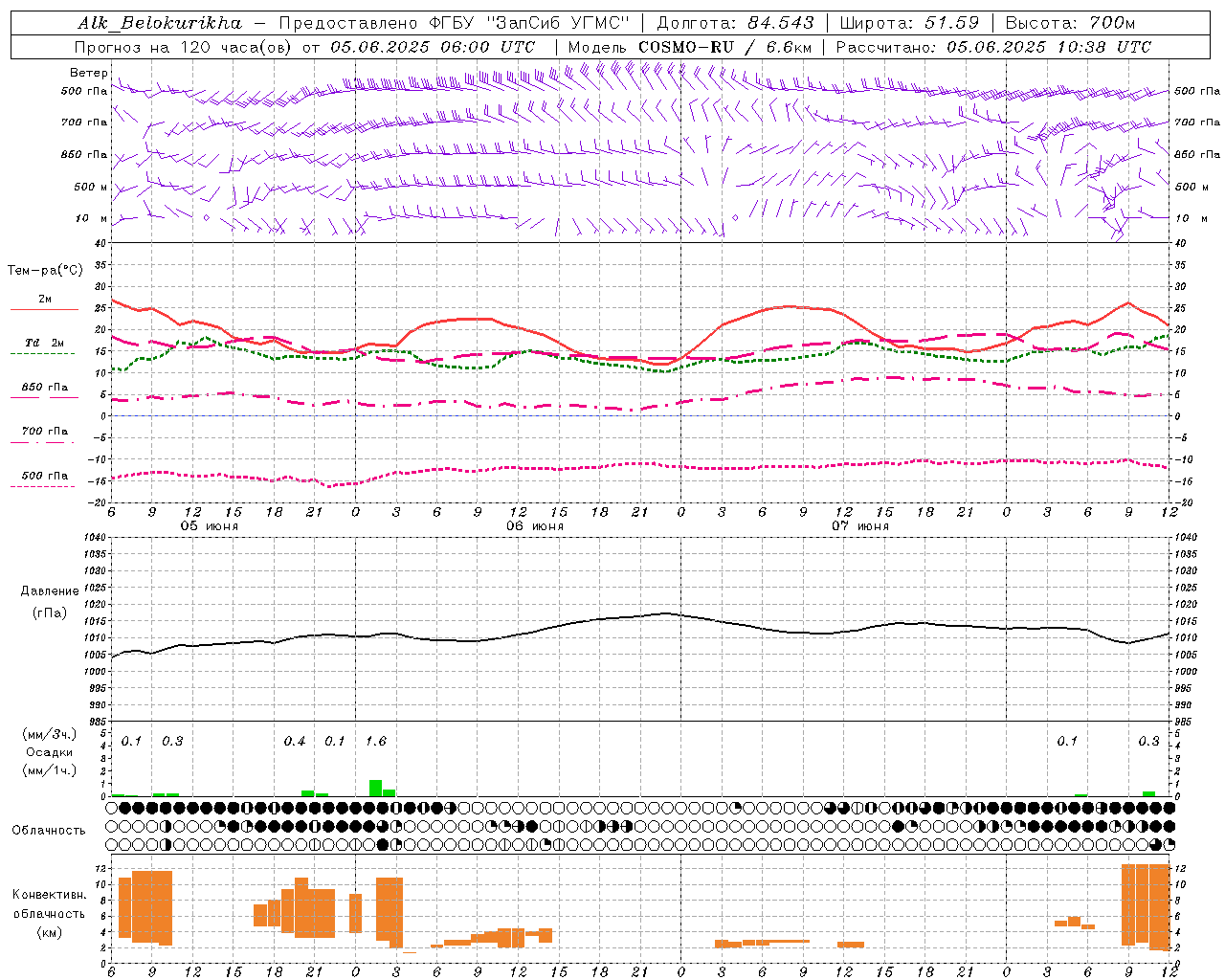1225x980 pixels.
Task: Click the Td 2м dew point legend label
Action: pos(45,343)
